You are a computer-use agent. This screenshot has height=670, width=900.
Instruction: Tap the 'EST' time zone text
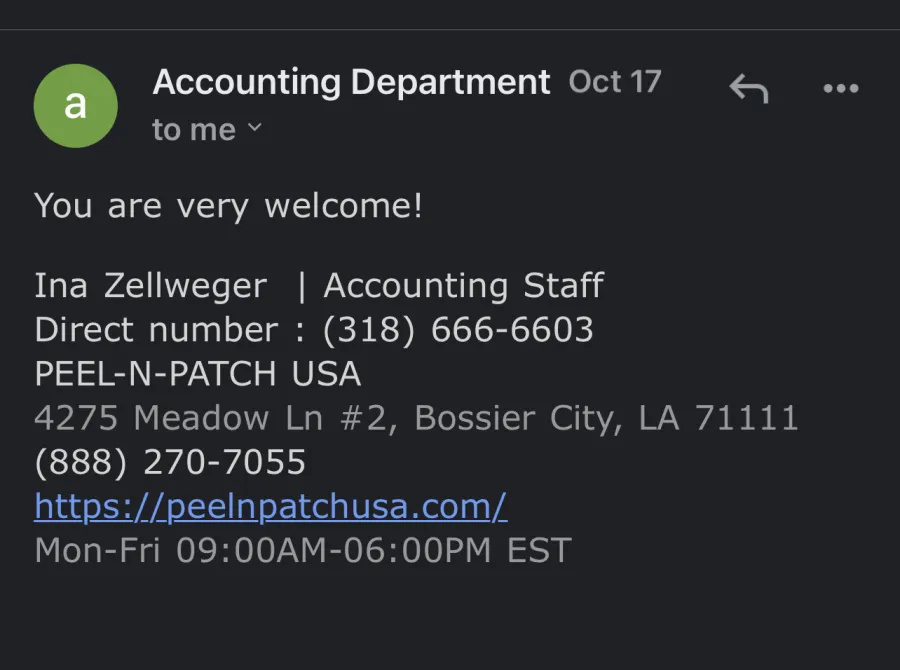[x=539, y=550]
